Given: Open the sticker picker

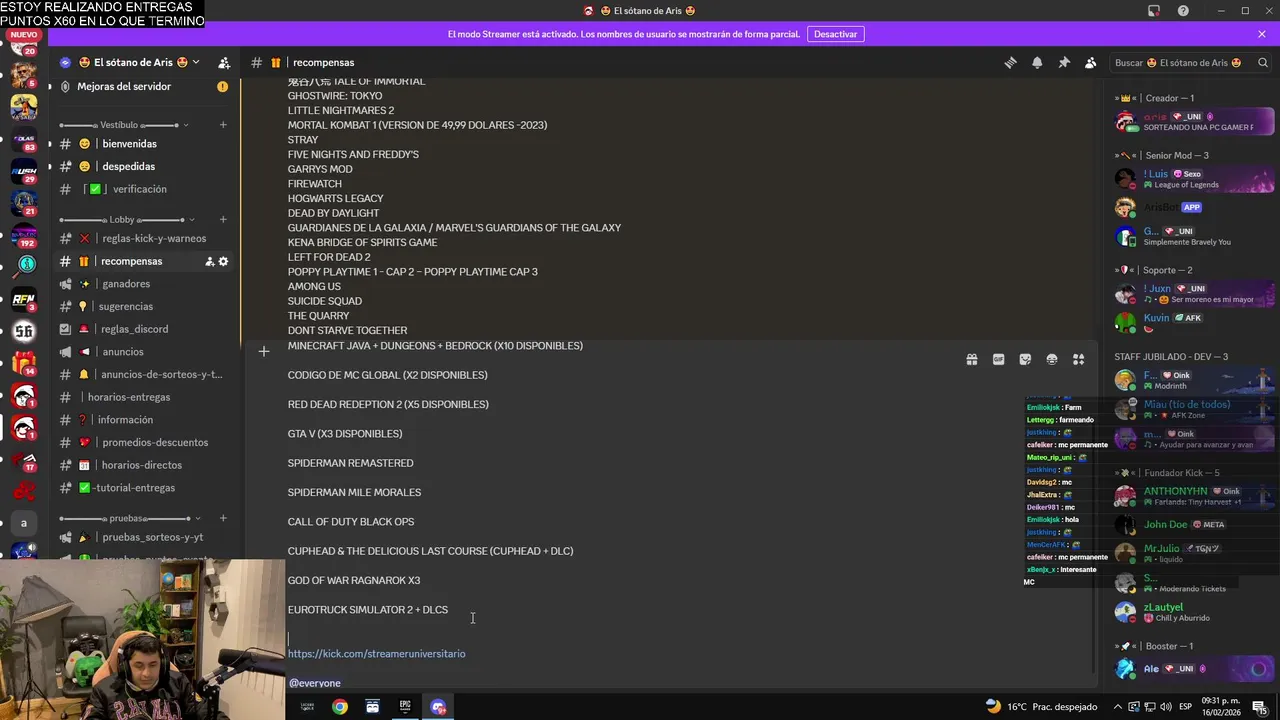Looking at the screenshot, I should point(1025,360).
